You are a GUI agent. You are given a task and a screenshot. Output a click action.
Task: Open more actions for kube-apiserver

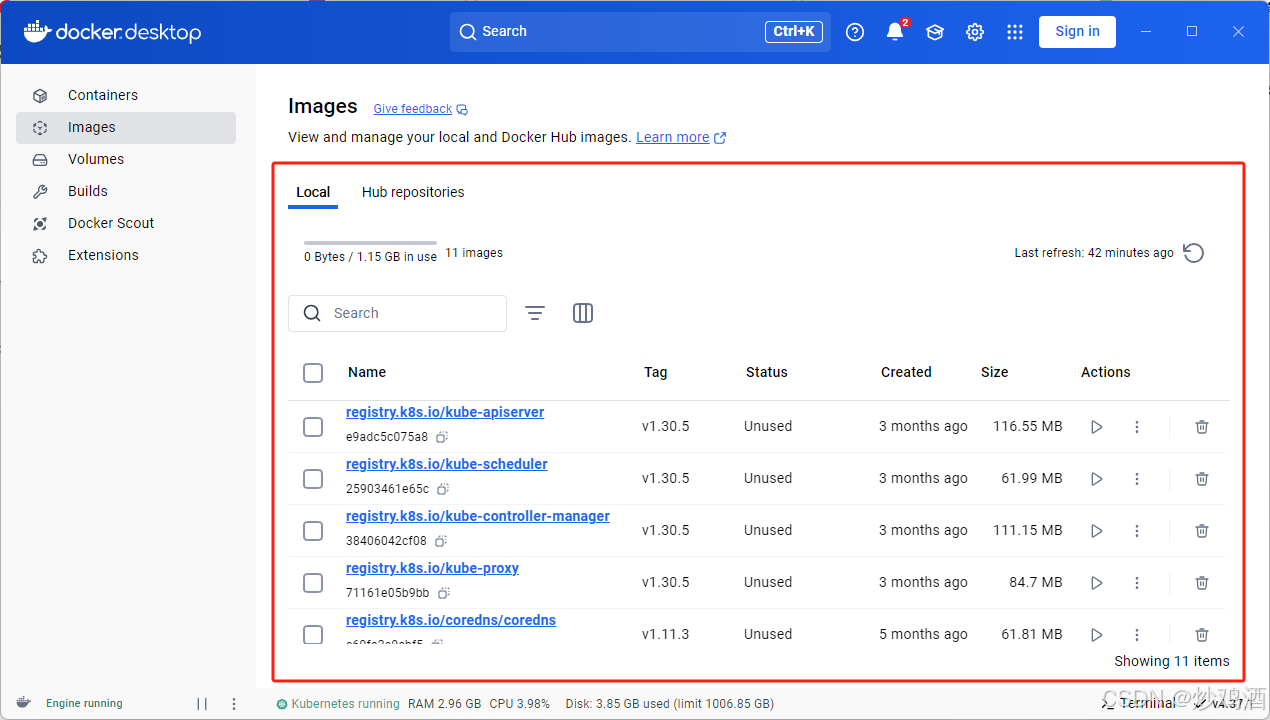pos(1137,427)
